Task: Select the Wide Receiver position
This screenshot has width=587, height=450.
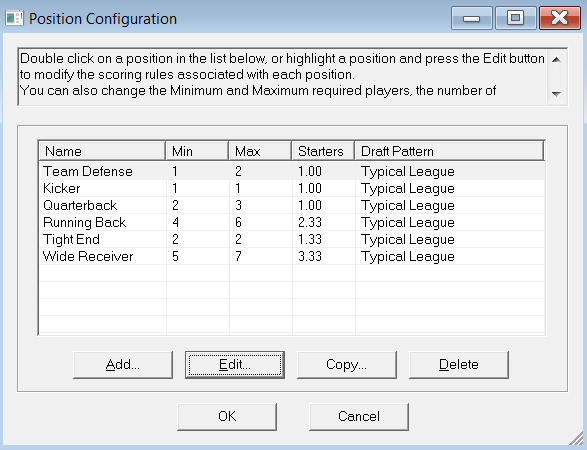Action: point(292,256)
